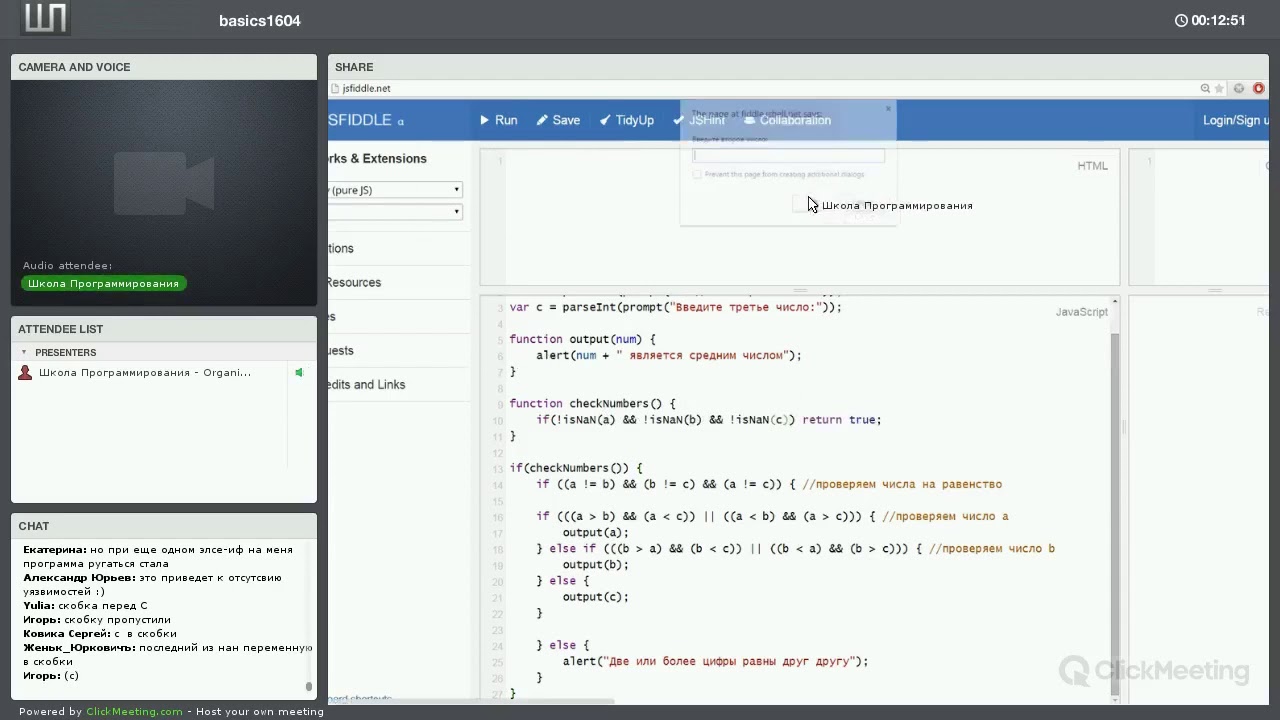This screenshot has height=720, width=1280.
Task: Click Игорь's last message '(с)'
Action: pos(51,675)
